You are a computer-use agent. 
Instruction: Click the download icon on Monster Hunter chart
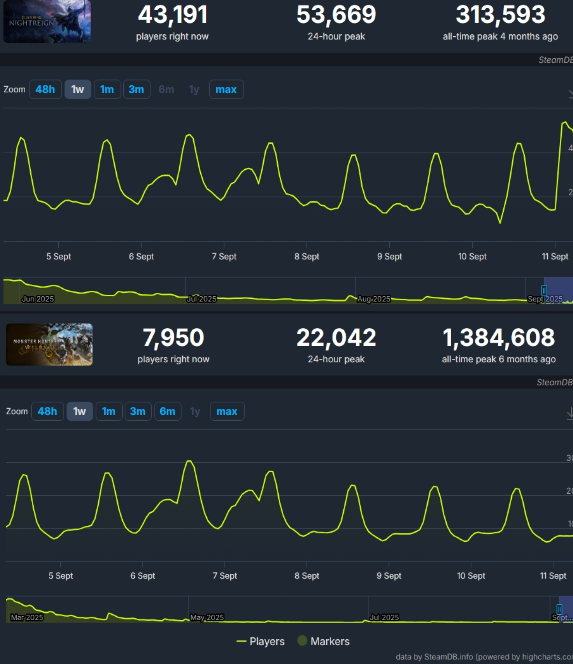[x=570, y=412]
